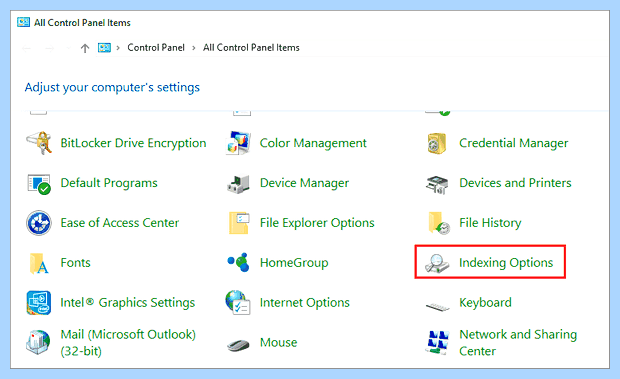Viewport: 620px width, 379px height.
Task: Expand chevron after address bar icon
Action: (118, 48)
